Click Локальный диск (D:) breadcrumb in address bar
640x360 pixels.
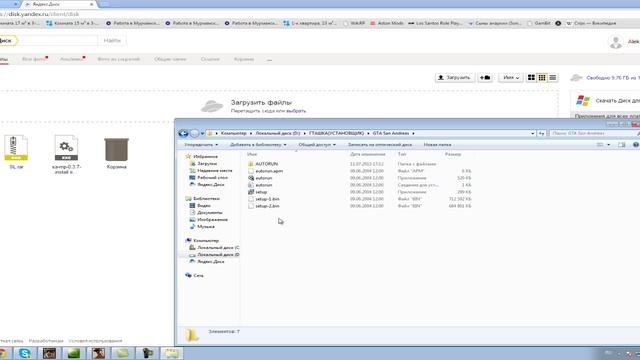[x=278, y=133]
